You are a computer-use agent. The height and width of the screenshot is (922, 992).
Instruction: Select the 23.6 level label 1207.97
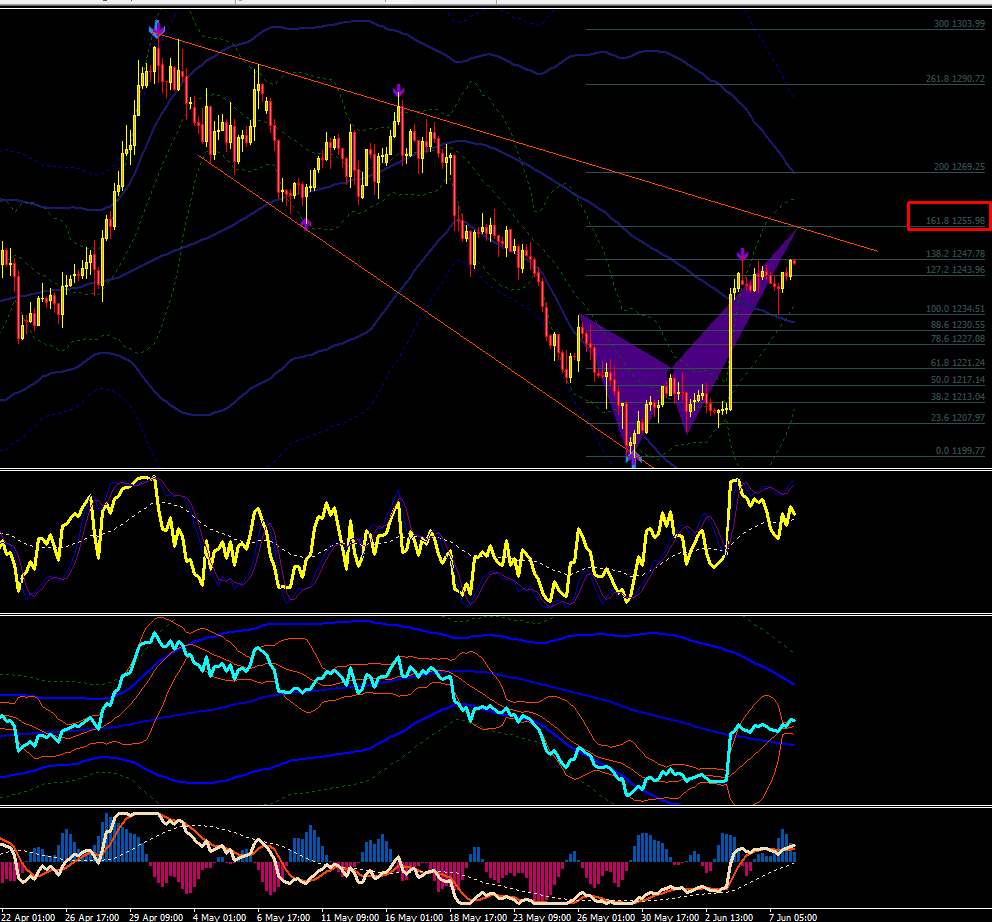tap(957, 418)
